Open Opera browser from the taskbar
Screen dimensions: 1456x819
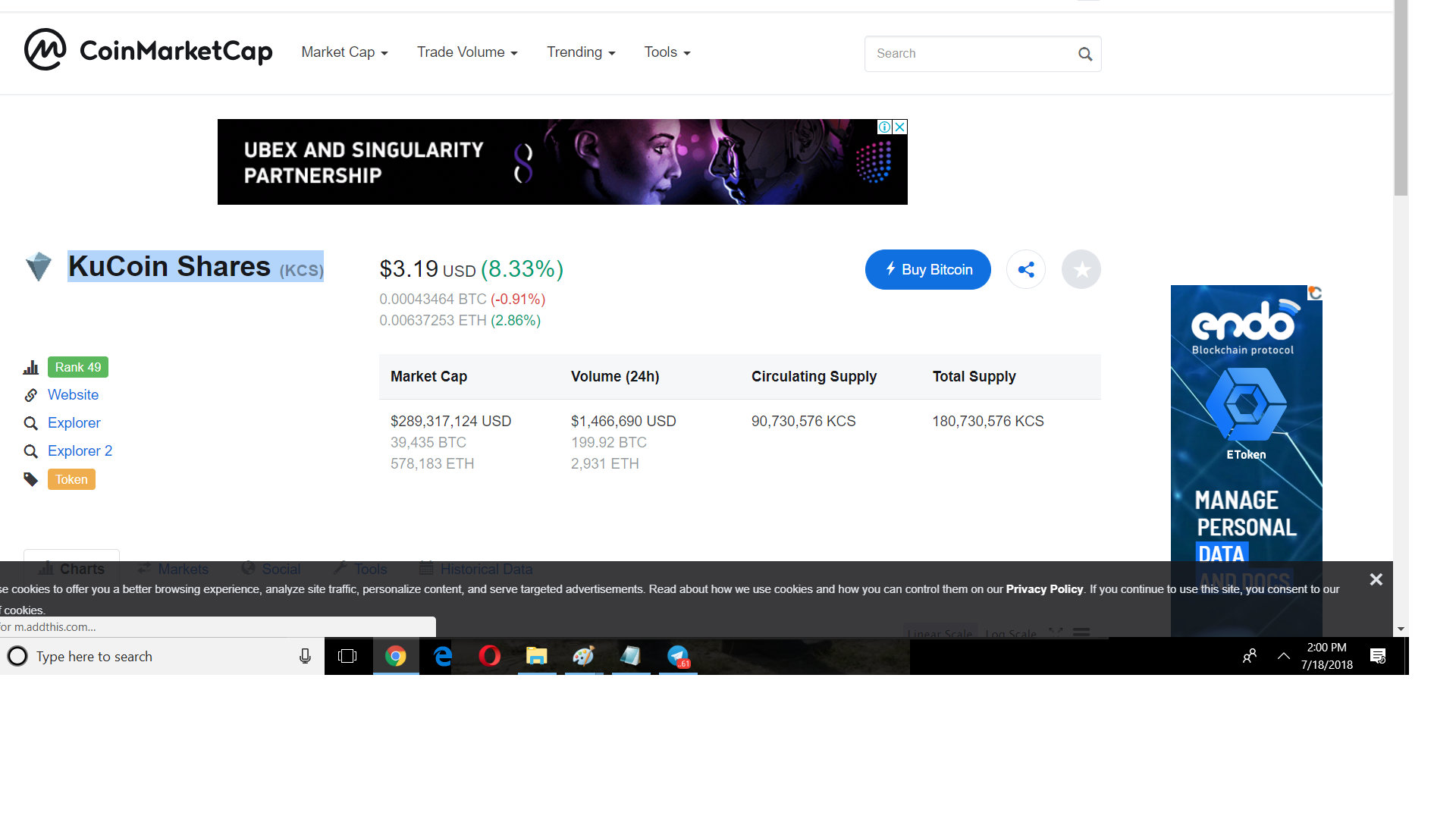tap(490, 656)
